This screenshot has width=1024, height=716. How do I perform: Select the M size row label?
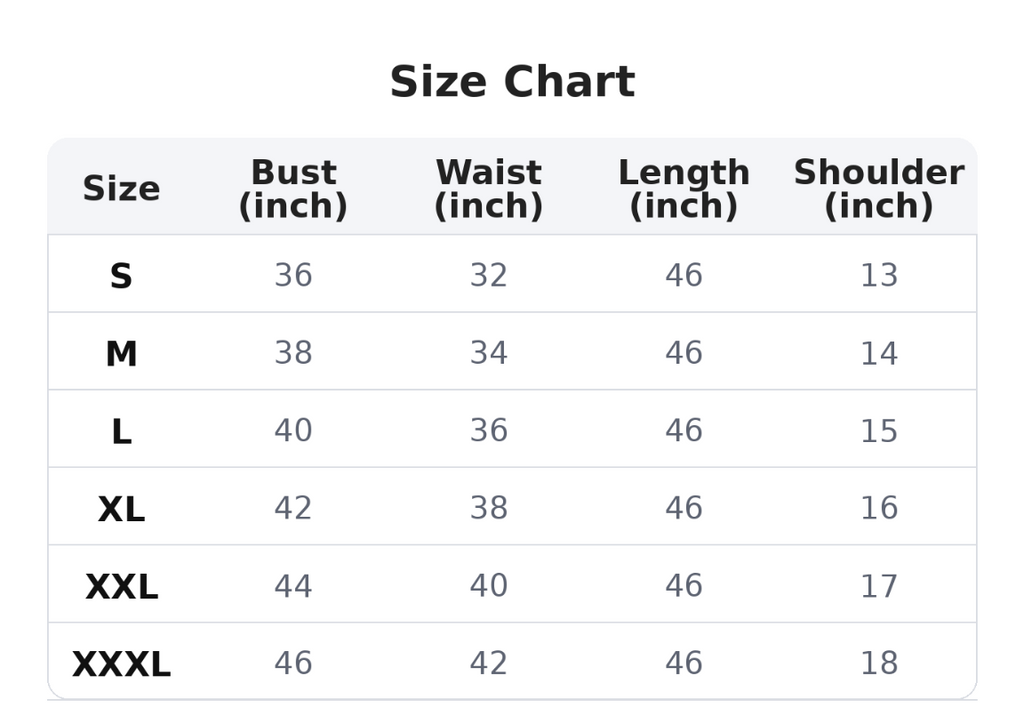[121, 353]
